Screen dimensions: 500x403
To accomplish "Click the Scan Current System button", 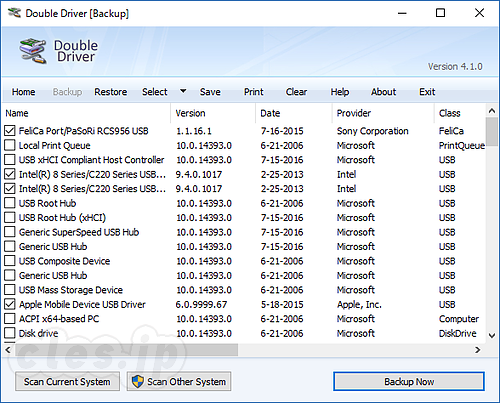I will click(x=67, y=381).
